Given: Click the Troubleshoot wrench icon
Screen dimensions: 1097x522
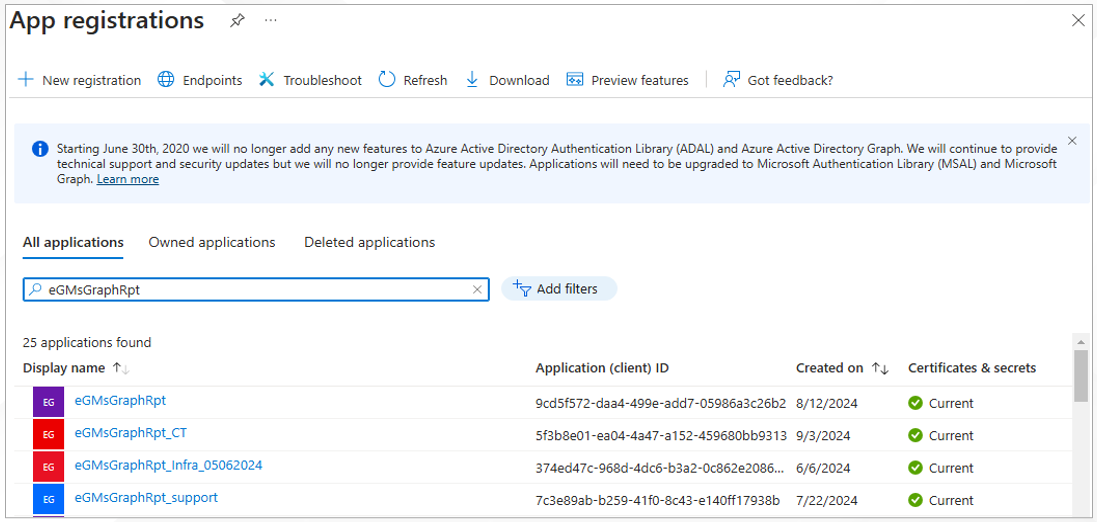Looking at the screenshot, I should coord(267,80).
